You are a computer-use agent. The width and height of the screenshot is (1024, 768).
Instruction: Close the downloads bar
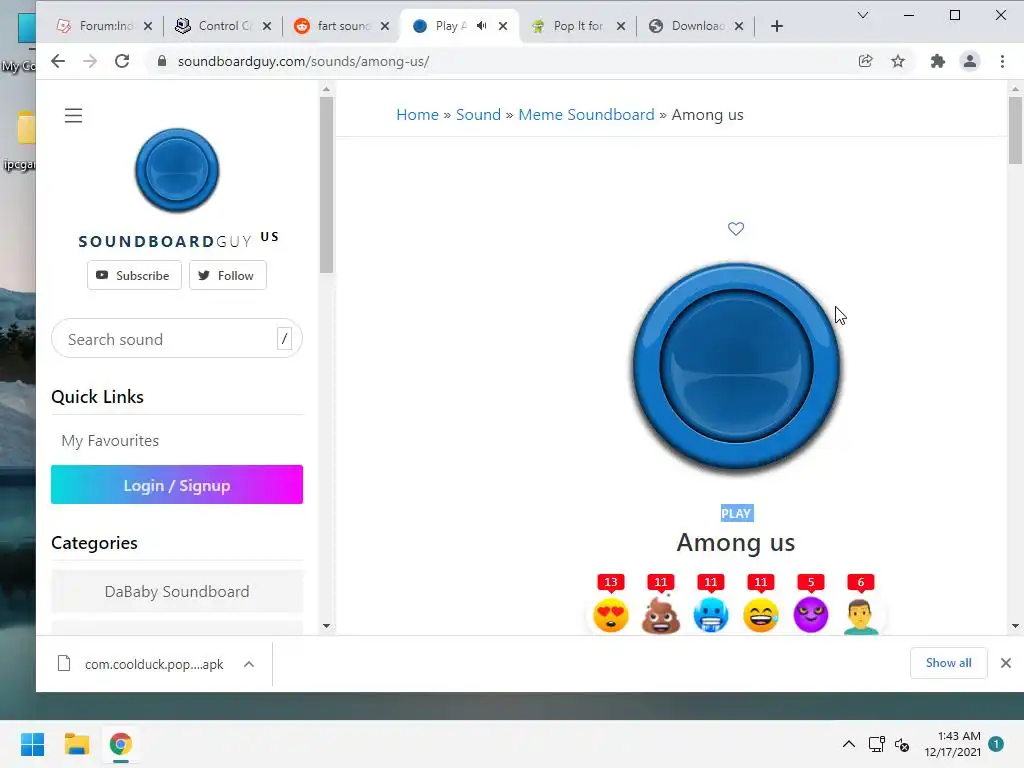click(1006, 664)
